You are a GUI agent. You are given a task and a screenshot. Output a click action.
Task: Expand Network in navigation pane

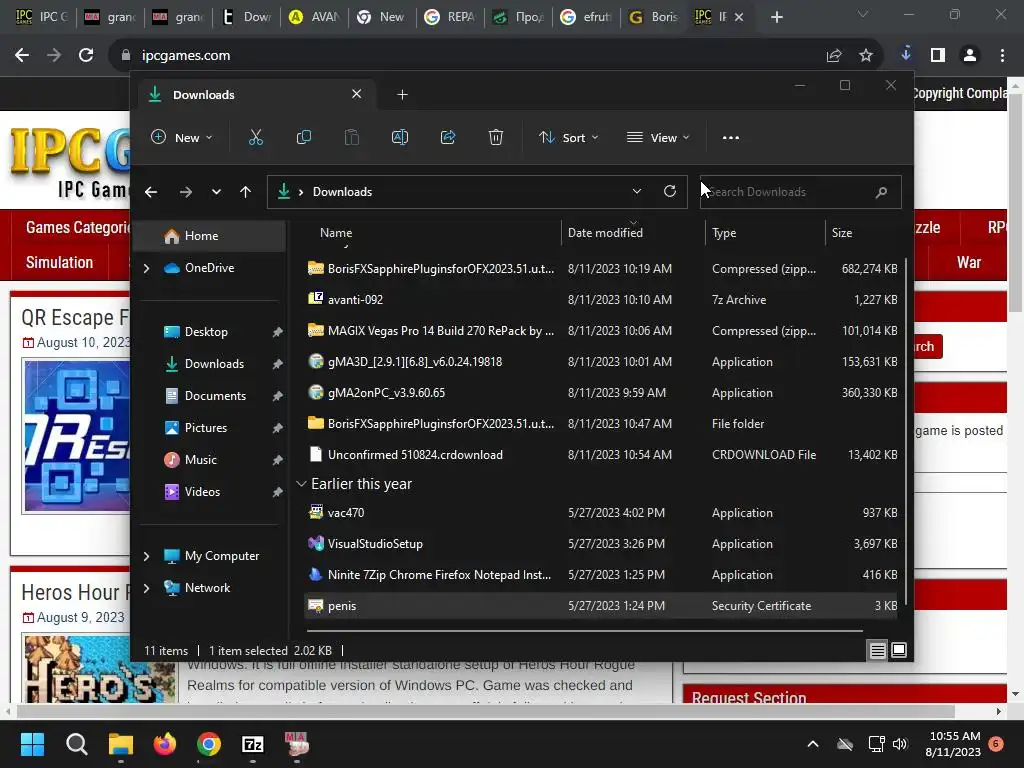[x=146, y=588]
